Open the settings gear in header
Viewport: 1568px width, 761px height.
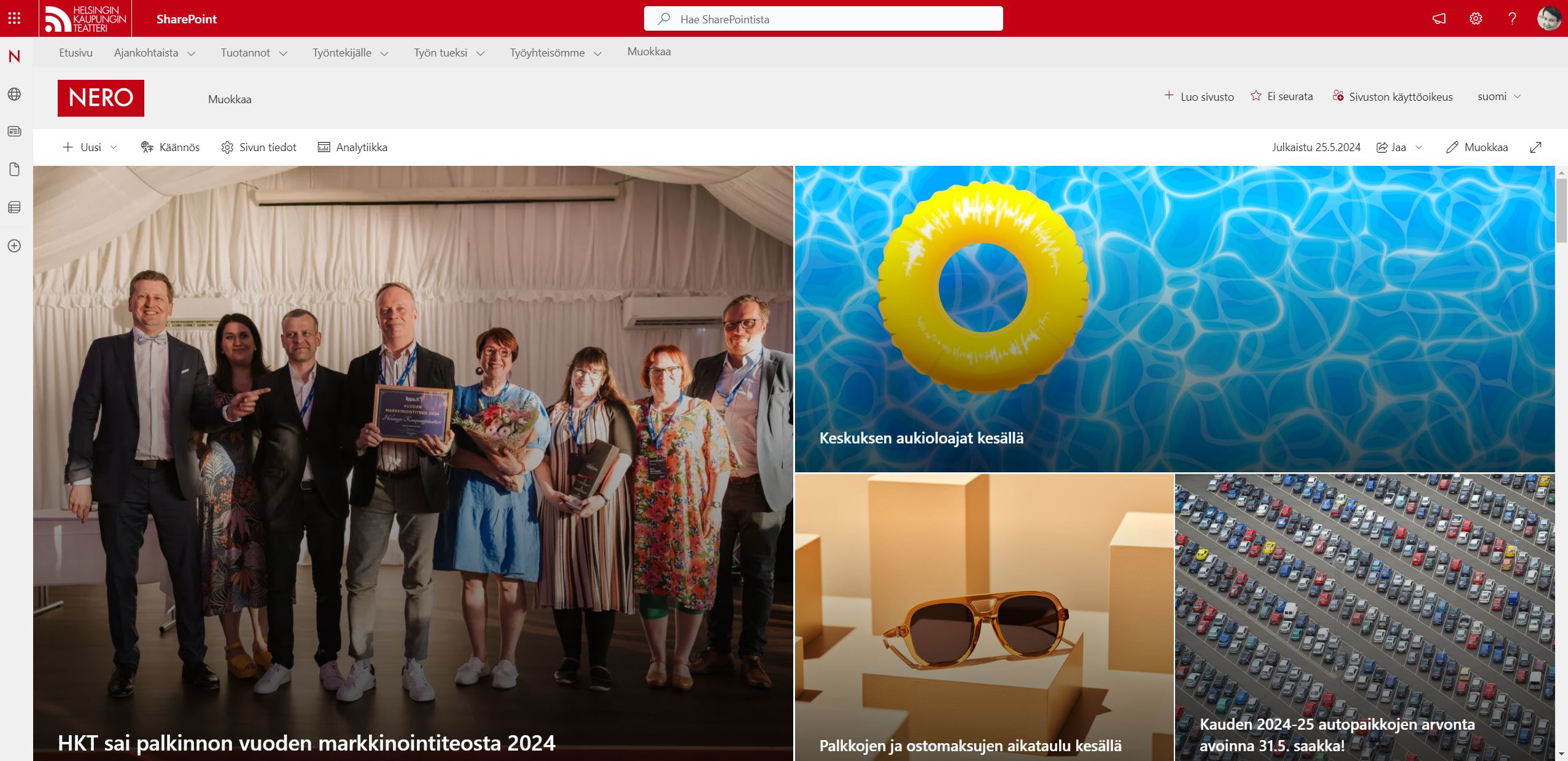(1475, 18)
